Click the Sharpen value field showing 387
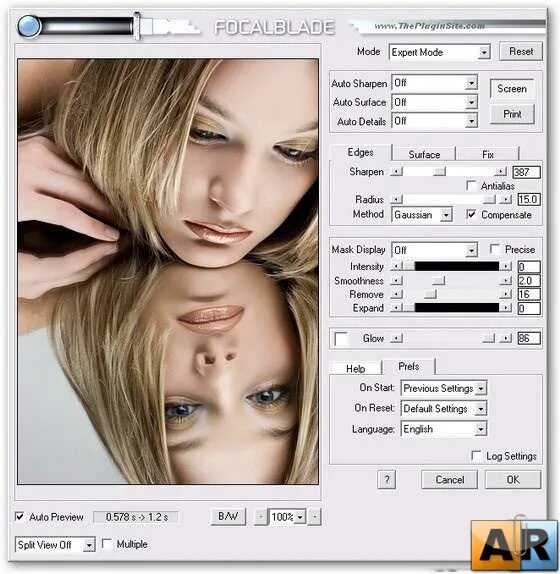 tap(527, 172)
